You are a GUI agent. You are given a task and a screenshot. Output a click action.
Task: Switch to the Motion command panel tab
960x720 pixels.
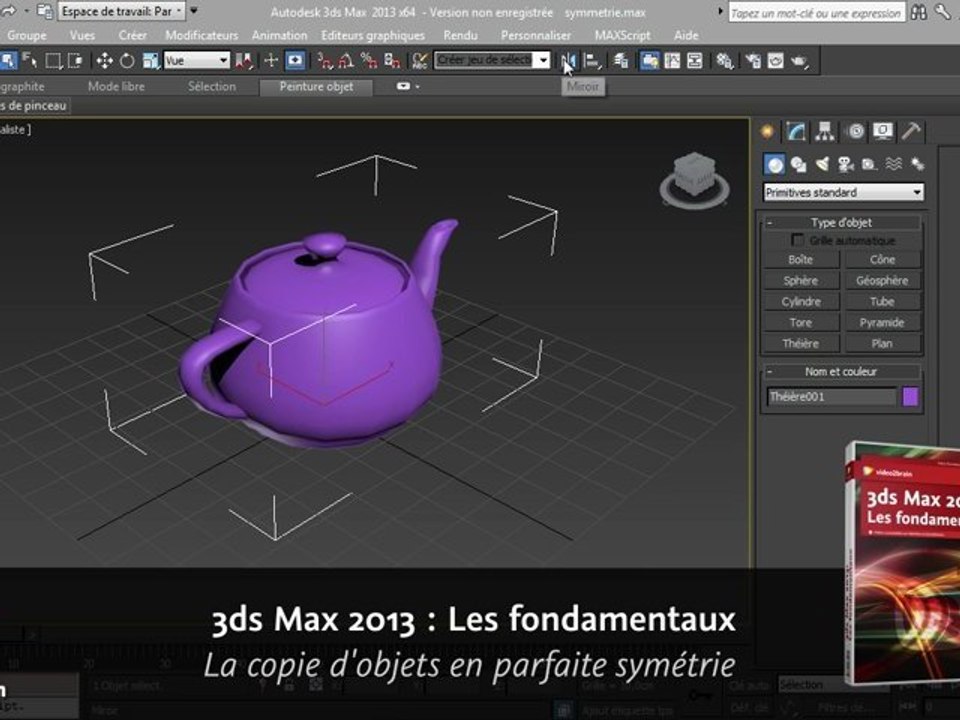[855, 131]
